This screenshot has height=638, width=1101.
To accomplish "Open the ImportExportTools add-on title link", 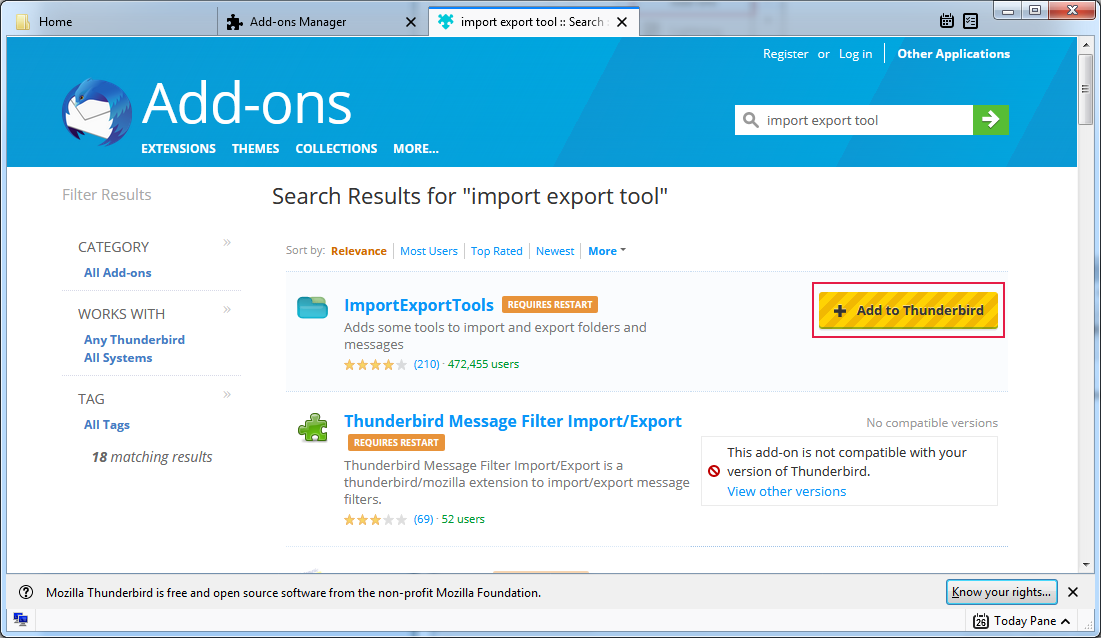I will click(x=418, y=305).
